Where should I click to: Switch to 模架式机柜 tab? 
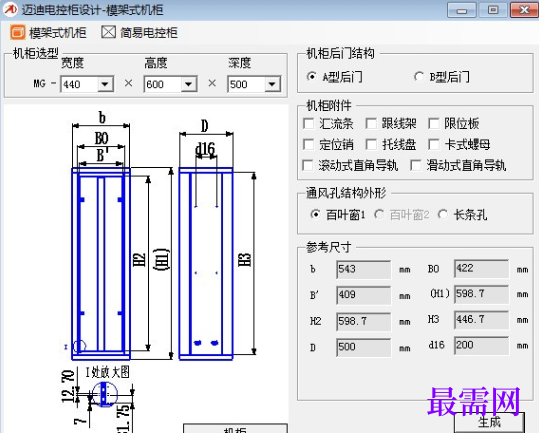tap(48, 33)
